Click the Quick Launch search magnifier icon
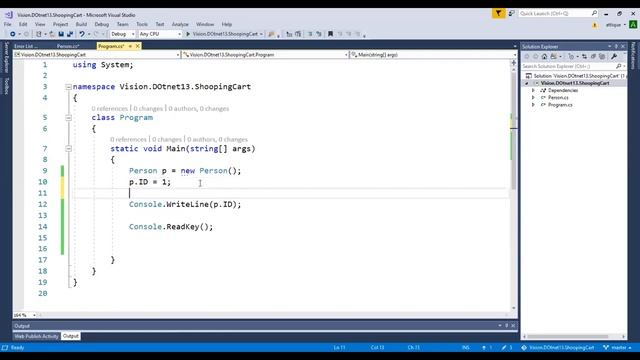 pyautogui.click(x=594, y=13)
